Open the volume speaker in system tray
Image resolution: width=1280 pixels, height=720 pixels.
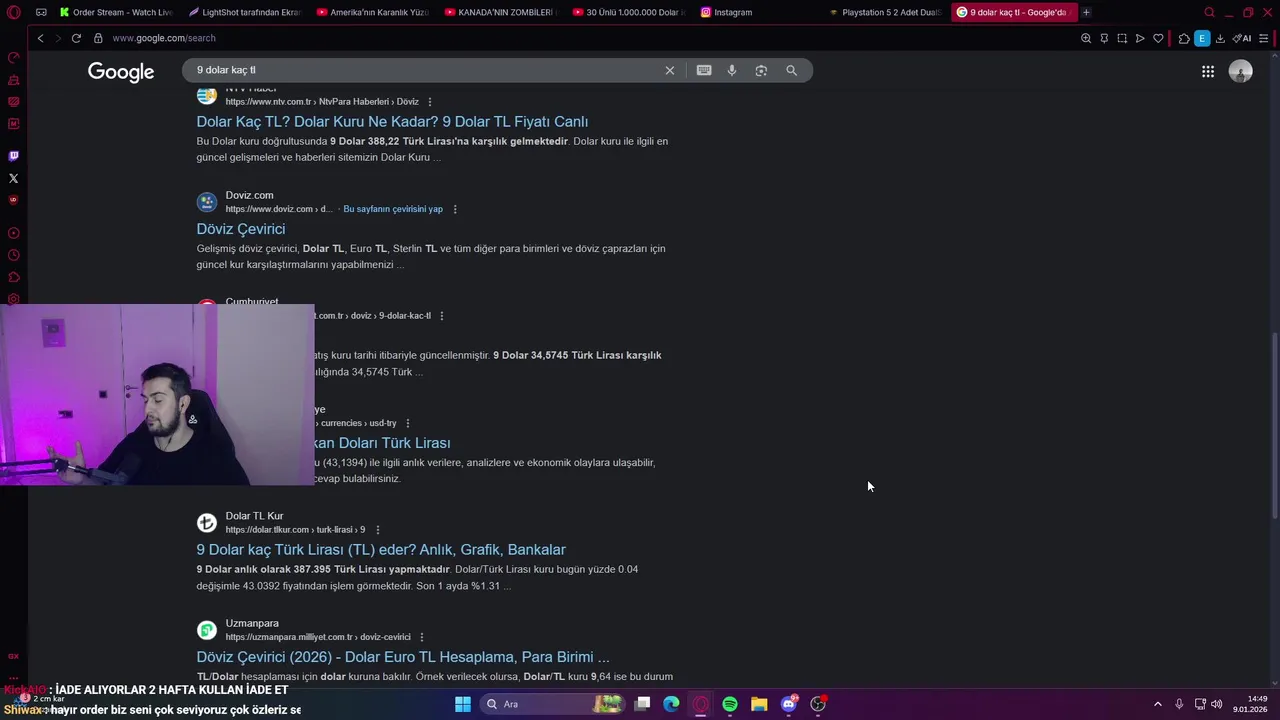1217,704
